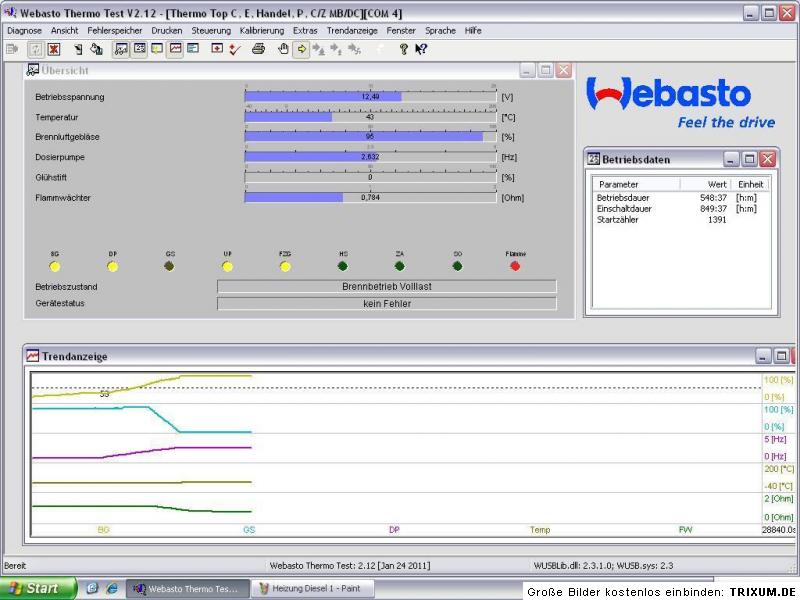Click the red X stop icon in toolbar
Viewport: 800px width, 600px height.
(x=54, y=49)
